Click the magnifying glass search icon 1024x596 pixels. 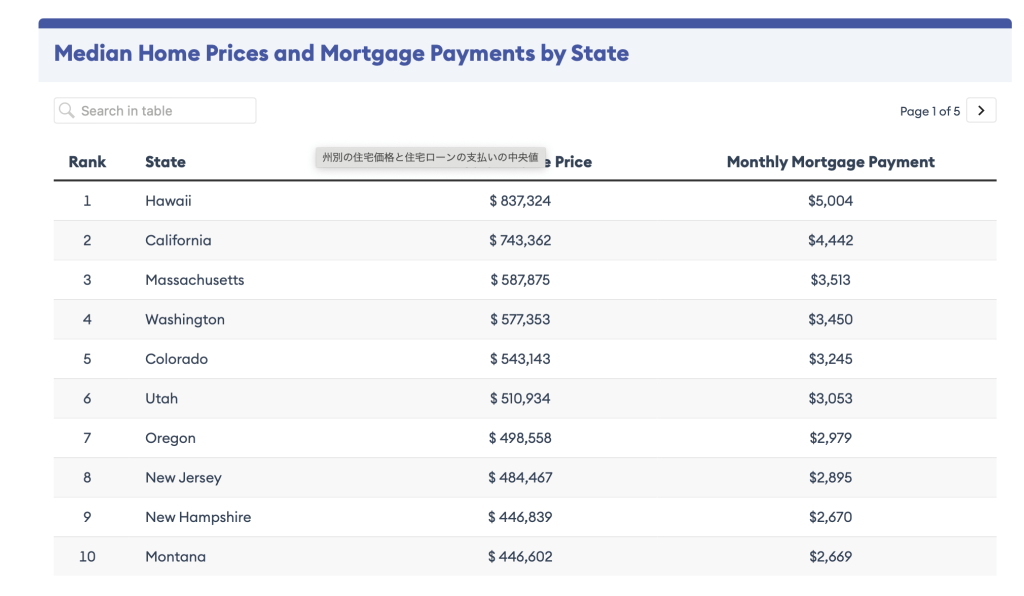point(67,111)
